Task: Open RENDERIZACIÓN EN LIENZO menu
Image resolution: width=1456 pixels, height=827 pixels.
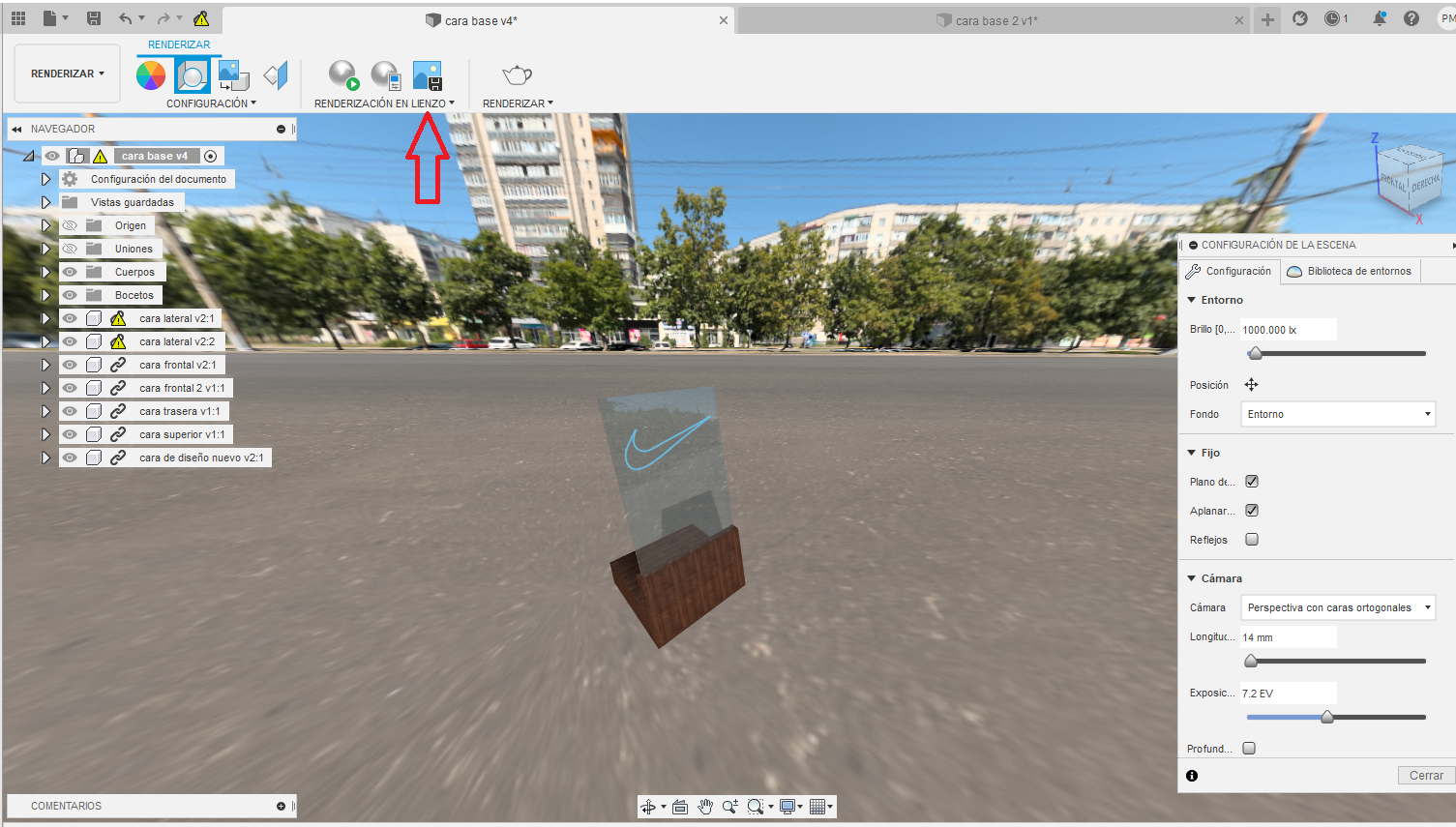Action: (x=384, y=103)
